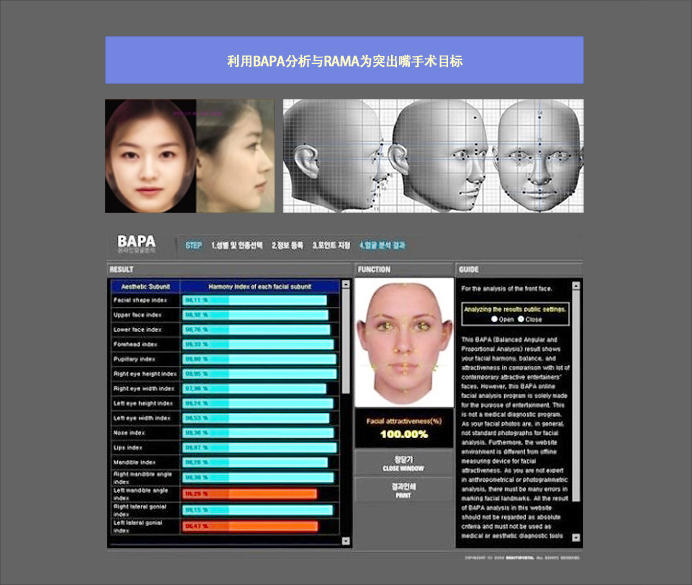Click the BAPA logo

click(136, 244)
